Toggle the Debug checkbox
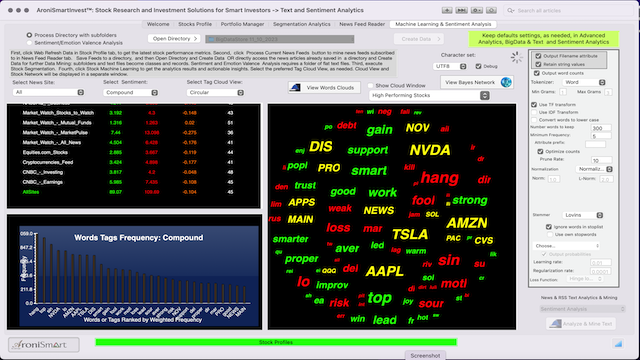Viewport: 640px width, 360px height. 478,66
